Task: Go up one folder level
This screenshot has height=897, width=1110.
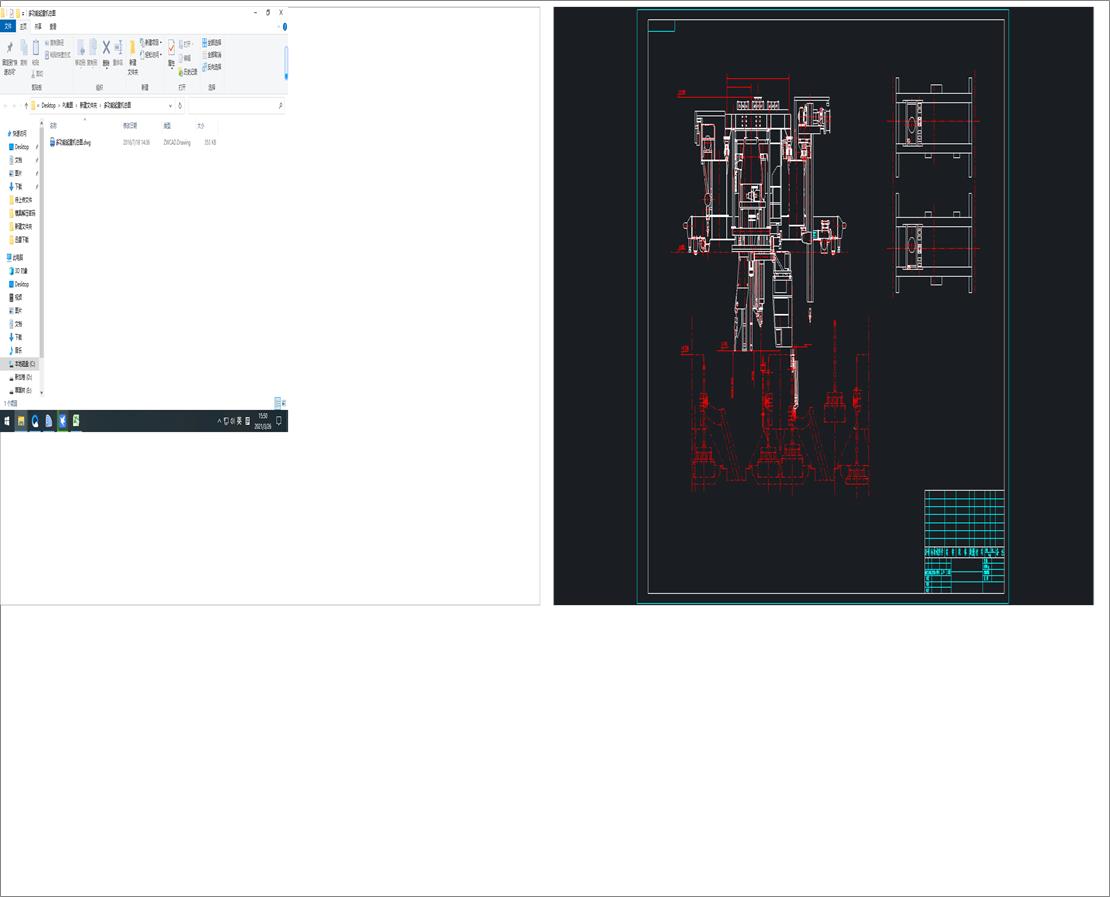Action: (26, 105)
